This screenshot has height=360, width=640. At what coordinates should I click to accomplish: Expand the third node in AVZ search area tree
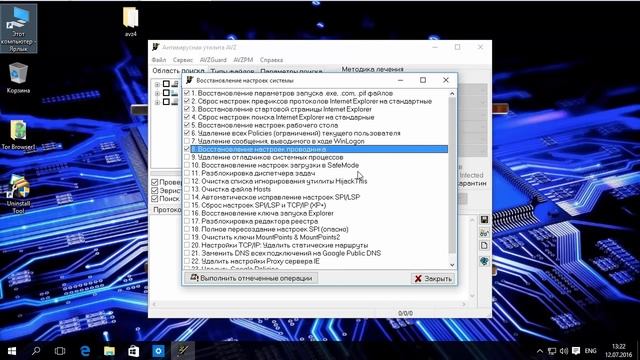coord(157,102)
